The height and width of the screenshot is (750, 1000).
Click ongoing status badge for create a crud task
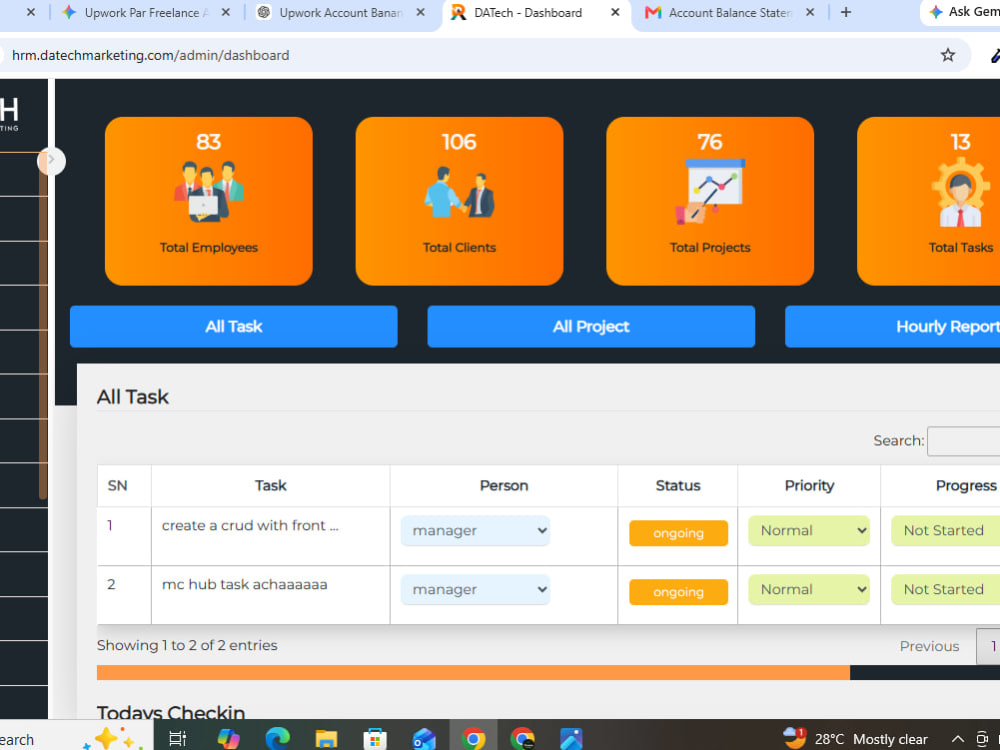(x=679, y=533)
